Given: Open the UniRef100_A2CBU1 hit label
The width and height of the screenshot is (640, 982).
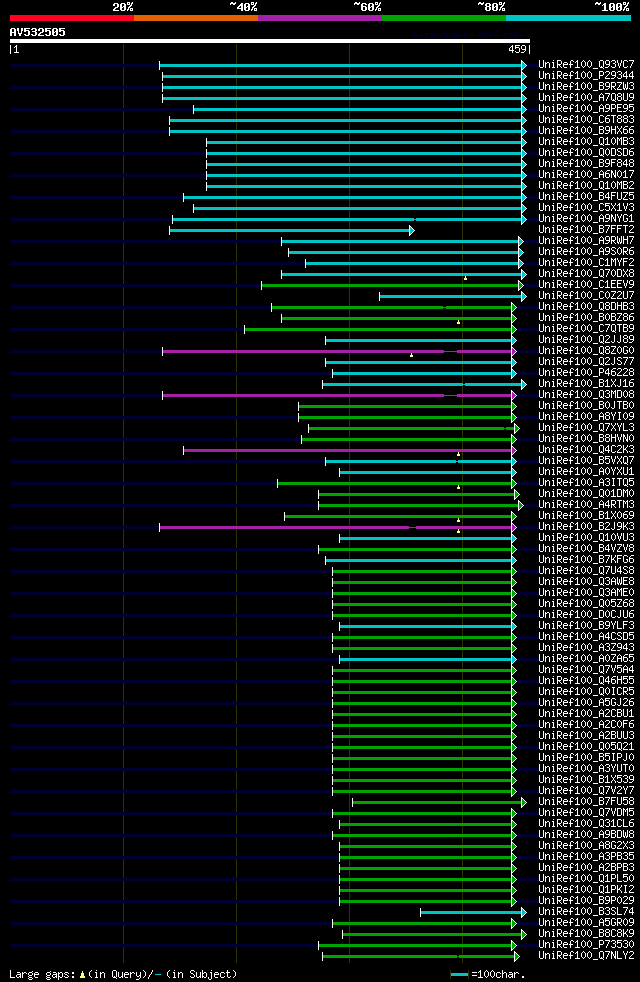Looking at the screenshot, I should coord(586,714).
